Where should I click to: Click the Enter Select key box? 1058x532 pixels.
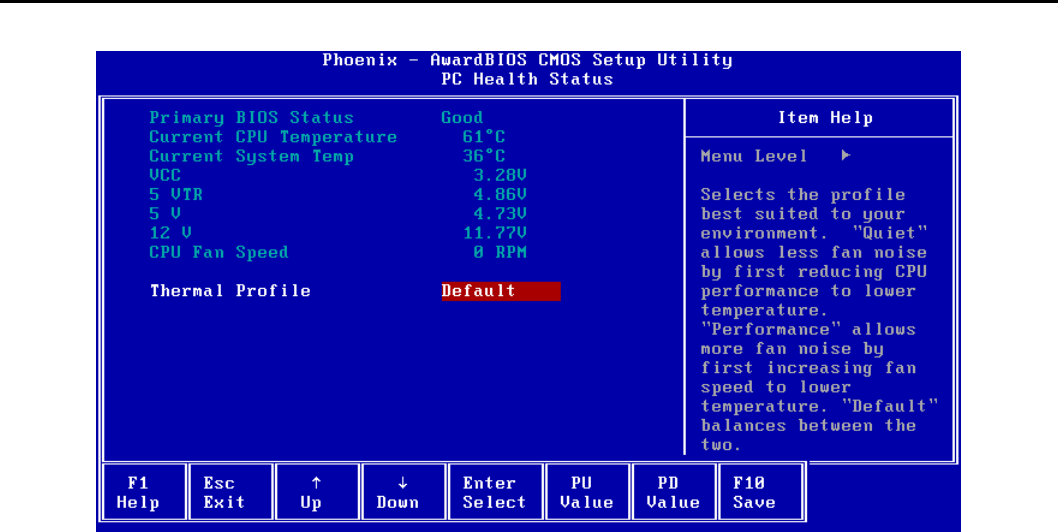(x=495, y=492)
